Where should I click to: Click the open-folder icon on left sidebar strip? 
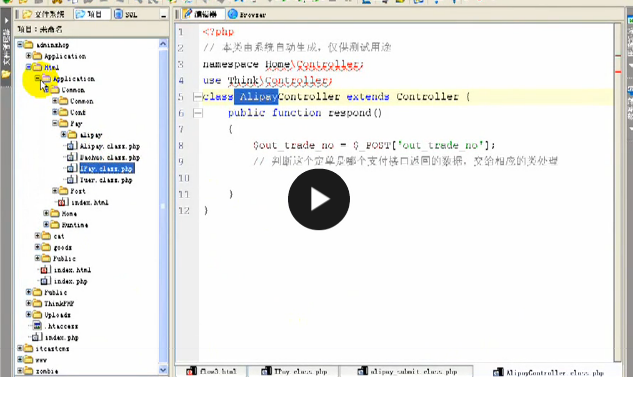[x=6, y=74]
